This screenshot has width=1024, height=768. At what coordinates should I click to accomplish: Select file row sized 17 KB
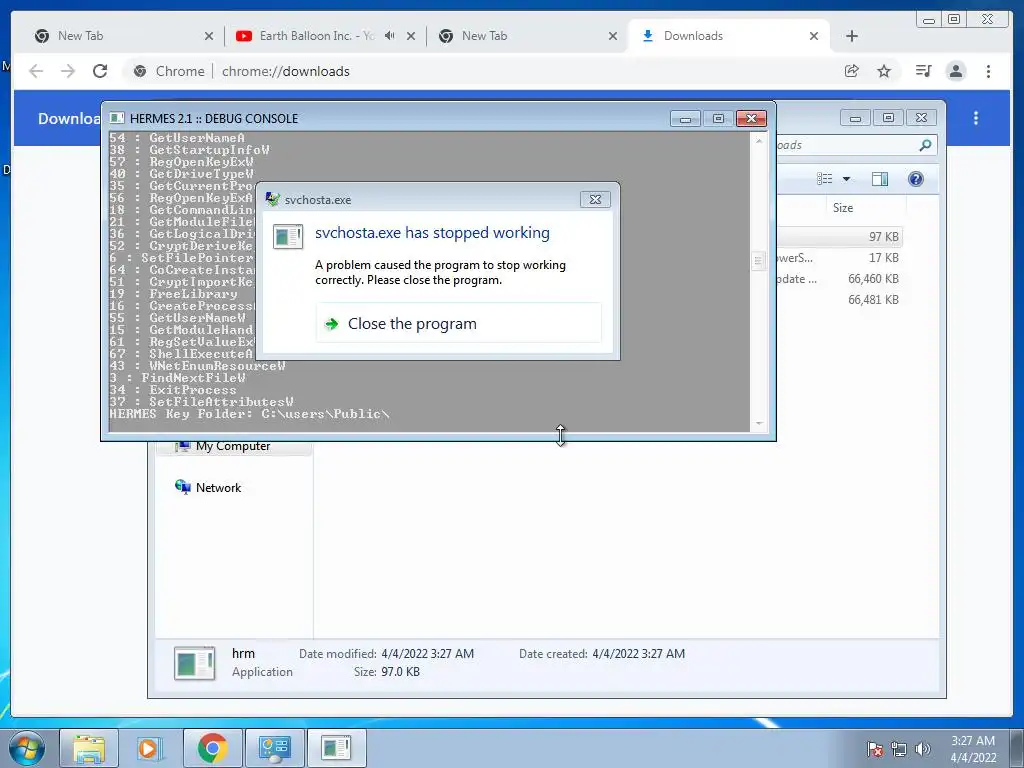coord(840,258)
